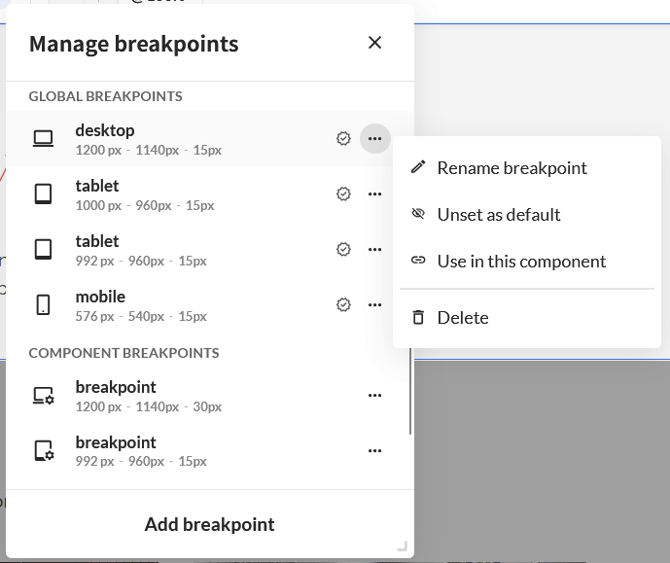Choose Use in this component
The width and height of the screenshot is (670, 563).
(x=527, y=261)
